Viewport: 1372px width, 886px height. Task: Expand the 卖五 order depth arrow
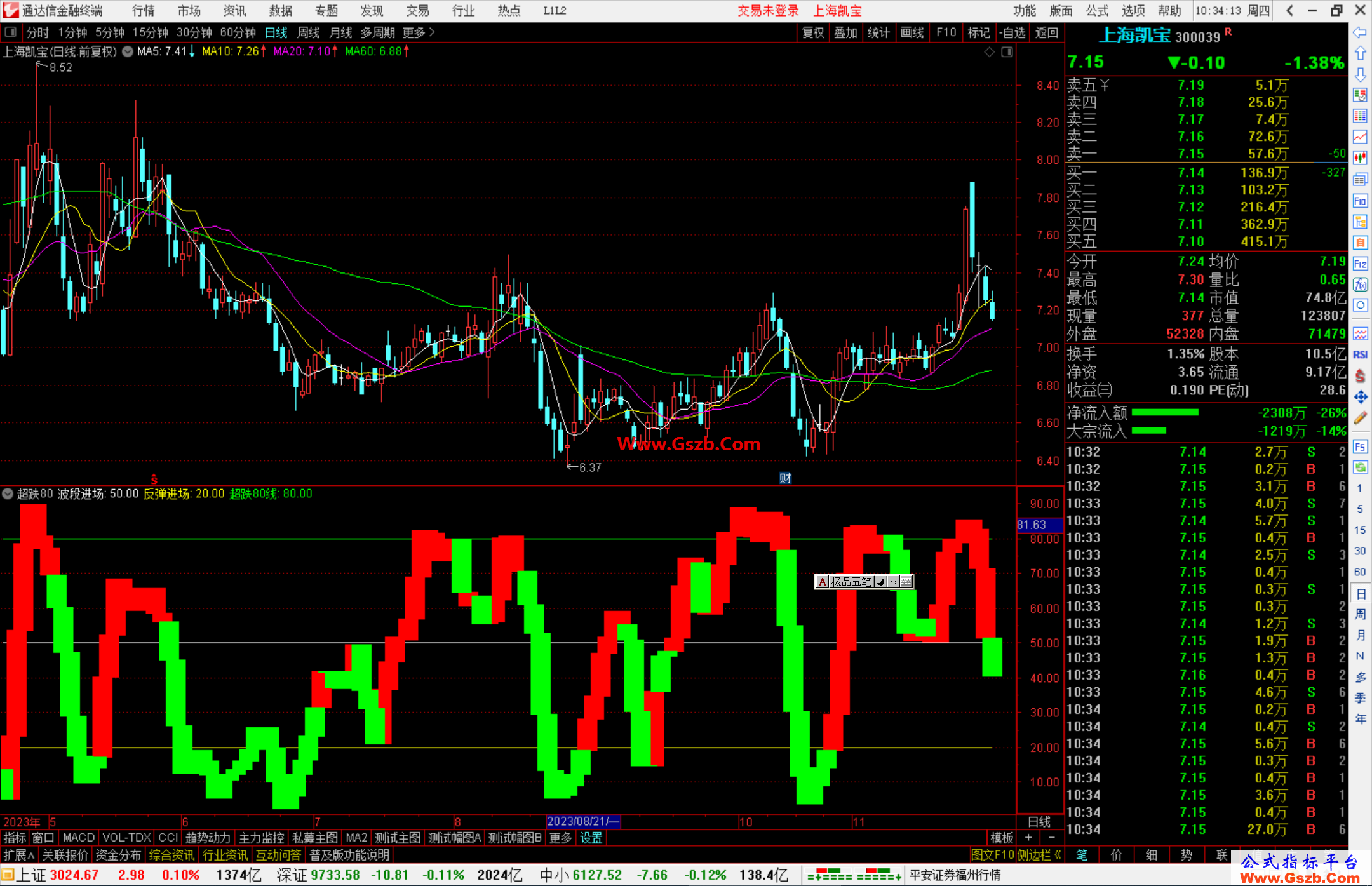coord(1105,85)
